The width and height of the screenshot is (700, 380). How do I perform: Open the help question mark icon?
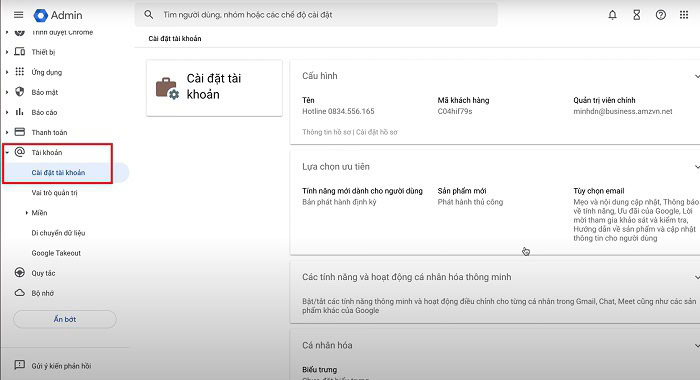click(x=661, y=15)
